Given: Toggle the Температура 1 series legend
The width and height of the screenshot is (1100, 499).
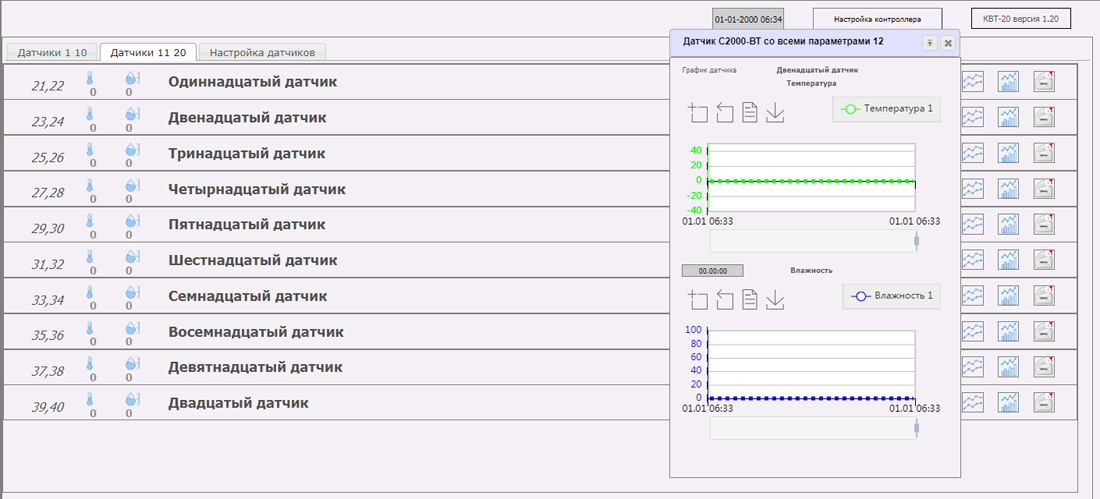Looking at the screenshot, I should pos(886,109).
